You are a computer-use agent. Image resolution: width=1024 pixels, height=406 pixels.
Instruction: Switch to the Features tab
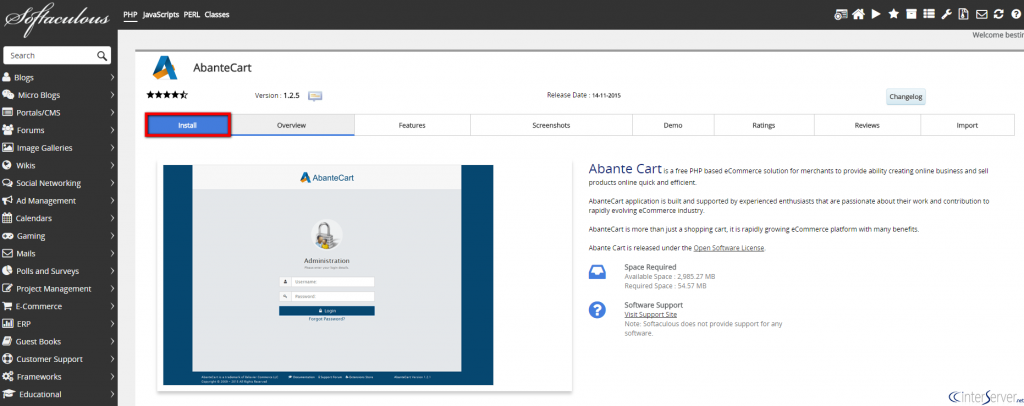click(412, 125)
